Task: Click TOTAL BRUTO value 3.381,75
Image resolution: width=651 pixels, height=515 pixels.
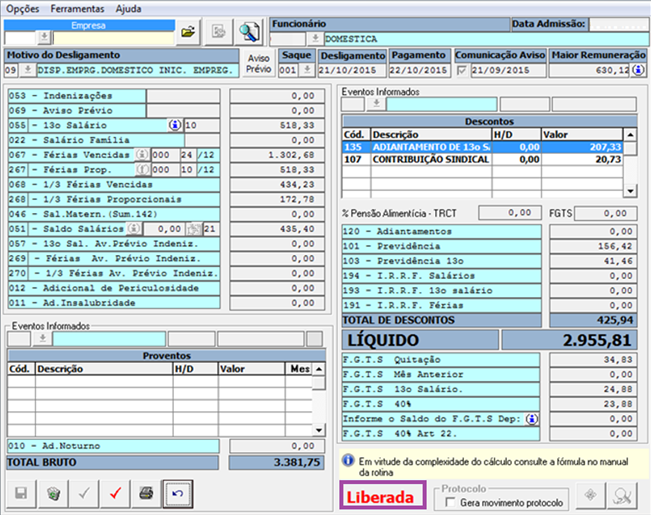Action: 277,462
